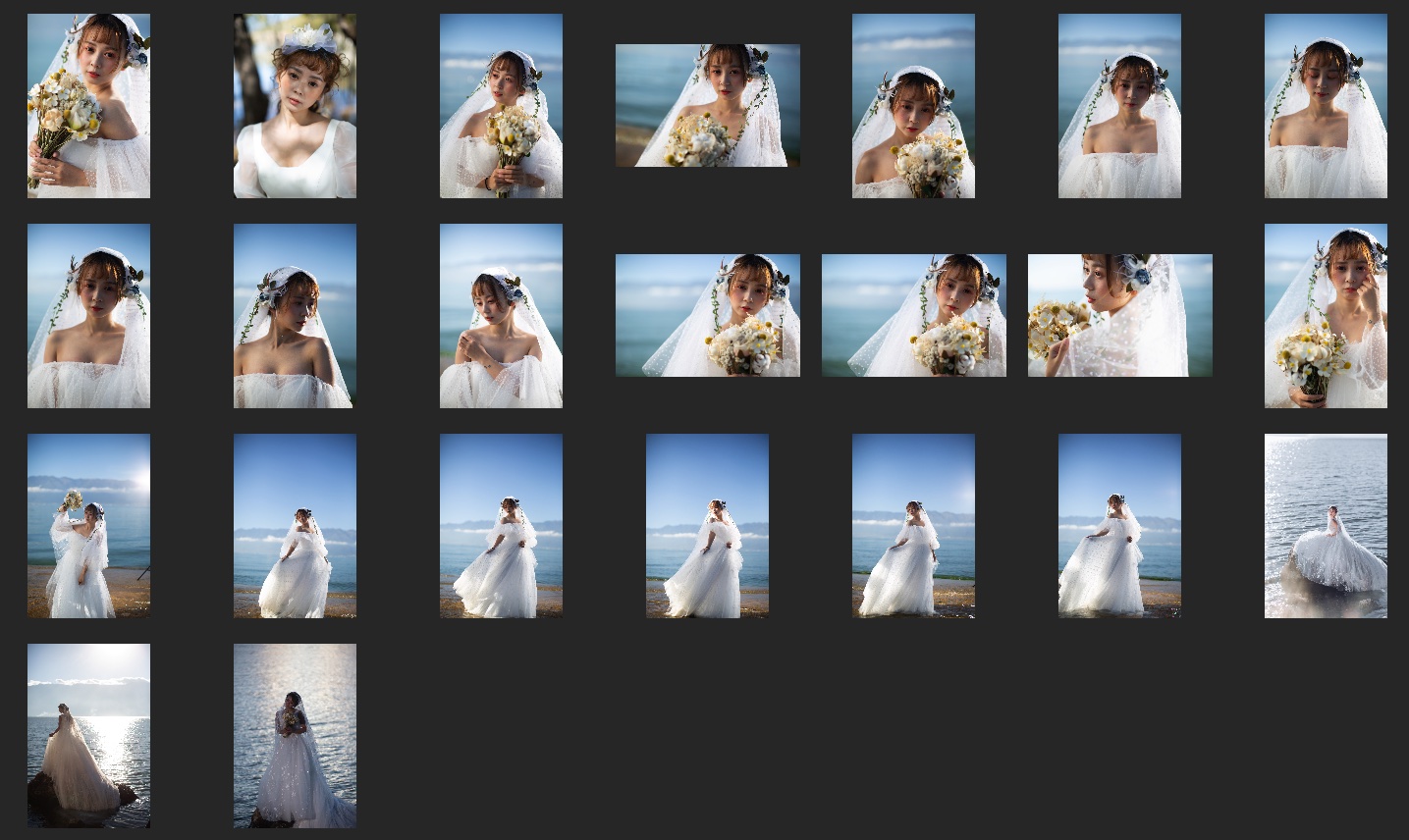This screenshot has width=1409, height=840.
Task: Open the bride photo with tree background
Action: point(295,106)
